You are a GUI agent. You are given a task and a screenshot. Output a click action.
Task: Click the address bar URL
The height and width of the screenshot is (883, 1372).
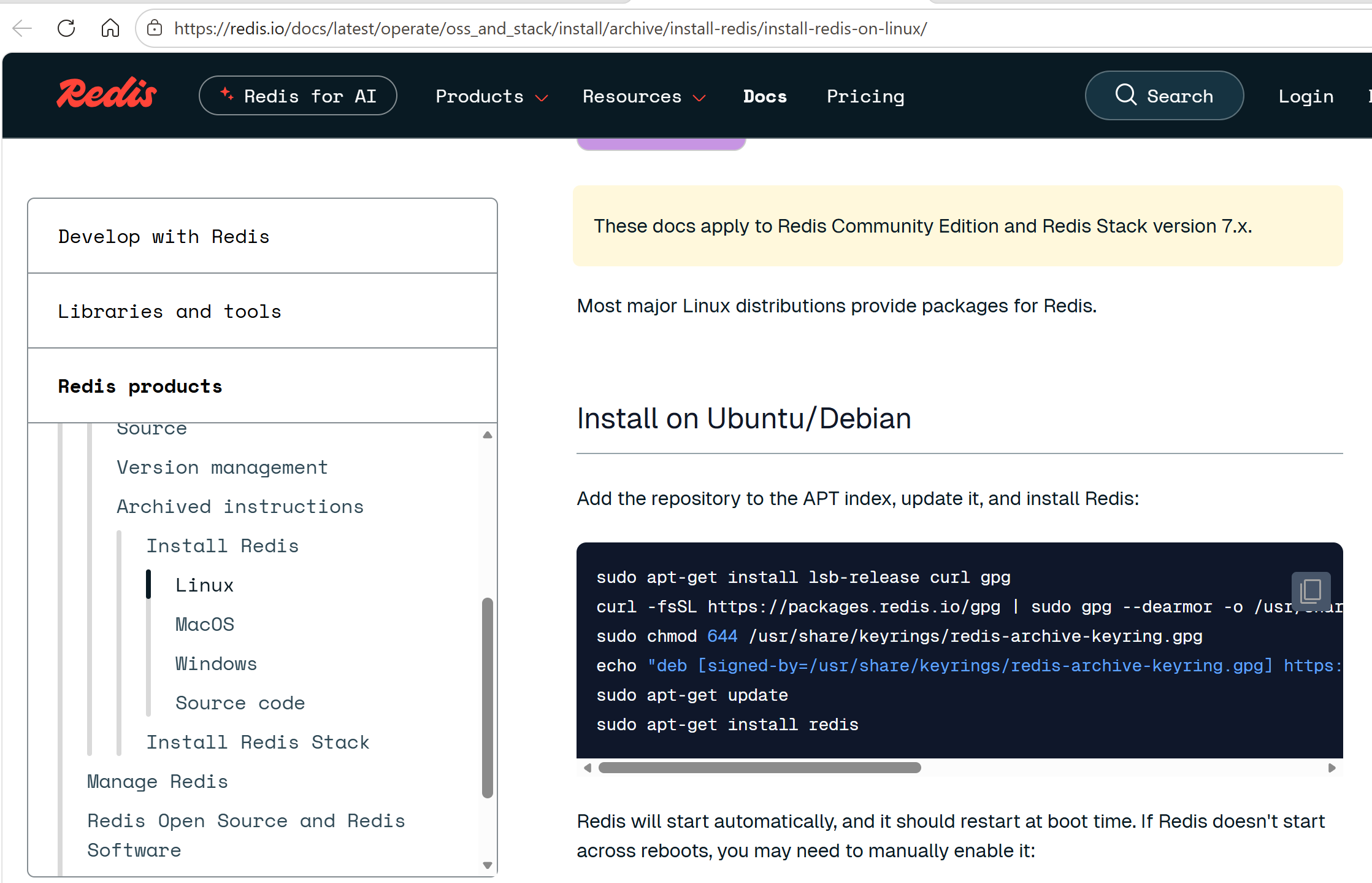tap(550, 28)
